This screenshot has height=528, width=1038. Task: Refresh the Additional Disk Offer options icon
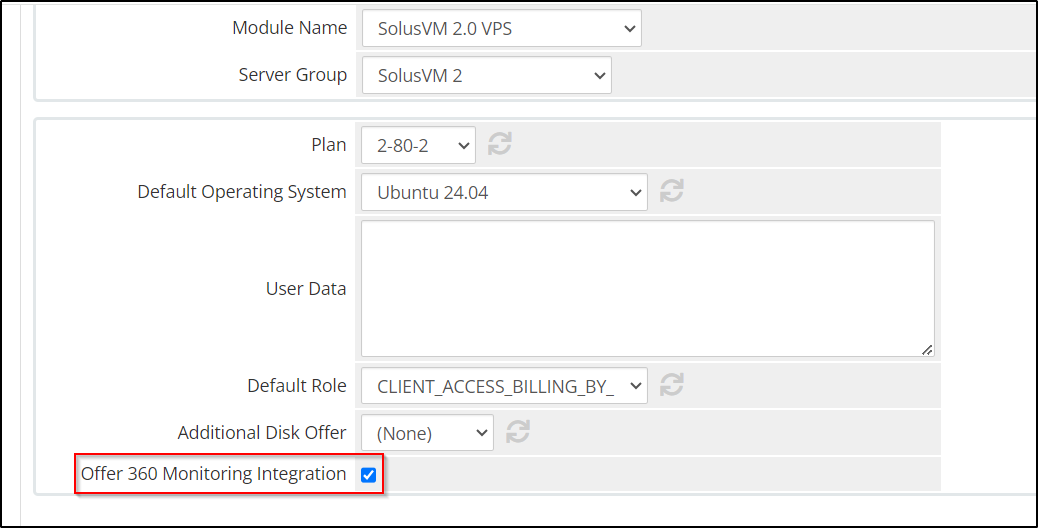[x=518, y=431]
